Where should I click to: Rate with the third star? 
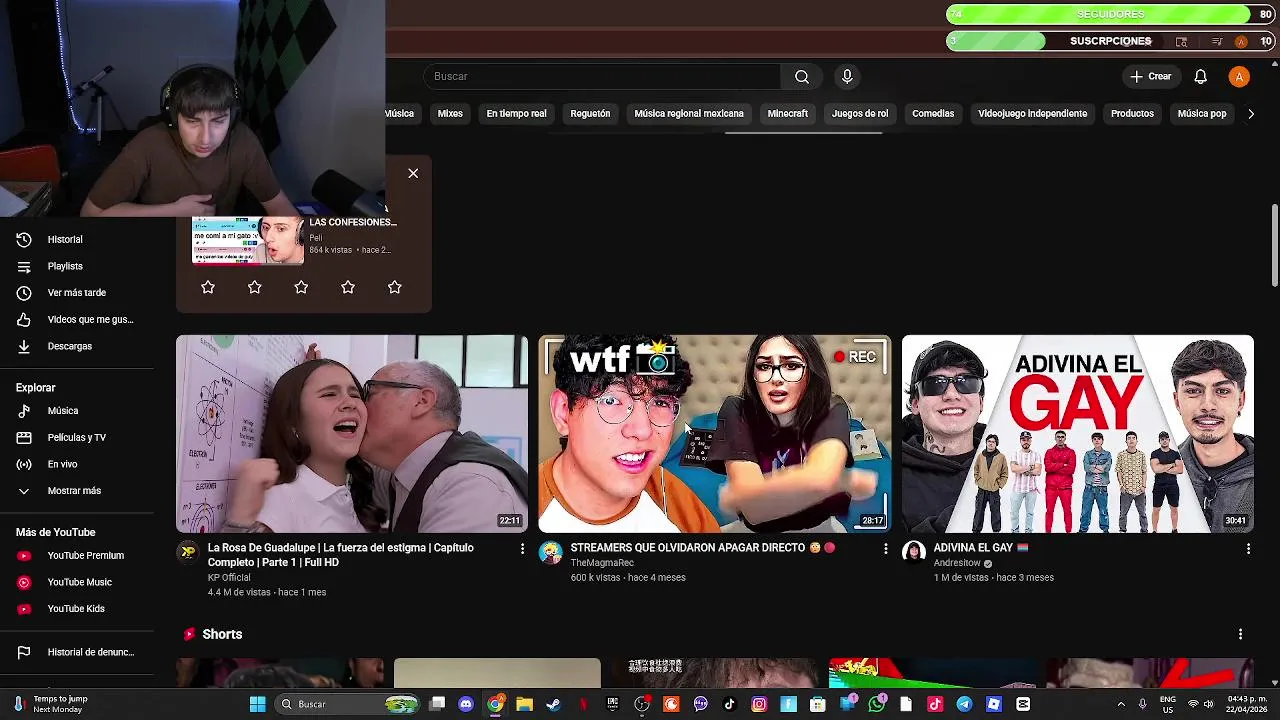click(x=301, y=287)
